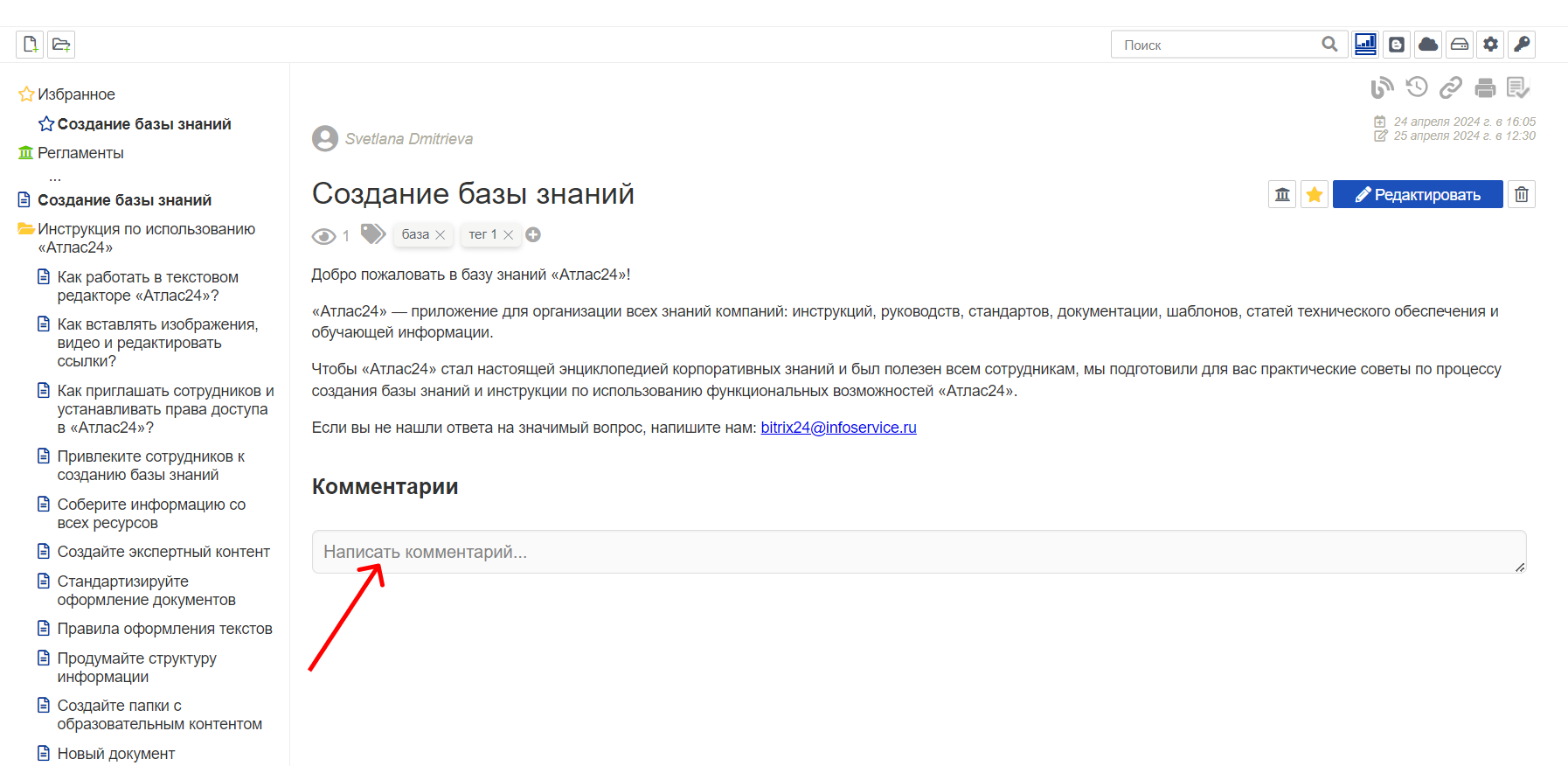Add a new tag with plus icon
Image resolution: width=1568 pixels, height=766 pixels.
click(533, 234)
